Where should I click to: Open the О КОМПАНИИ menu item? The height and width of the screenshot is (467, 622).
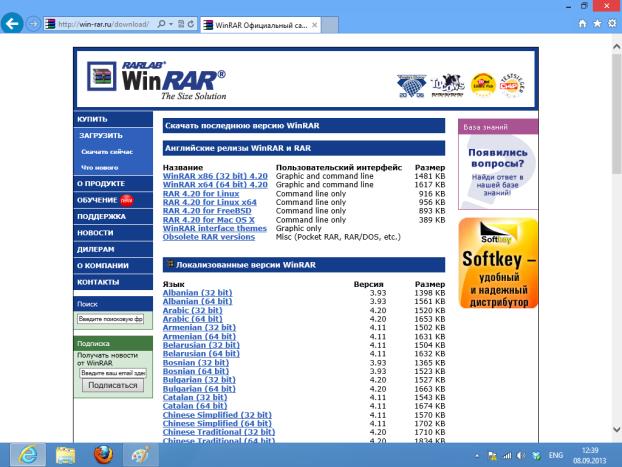point(113,266)
